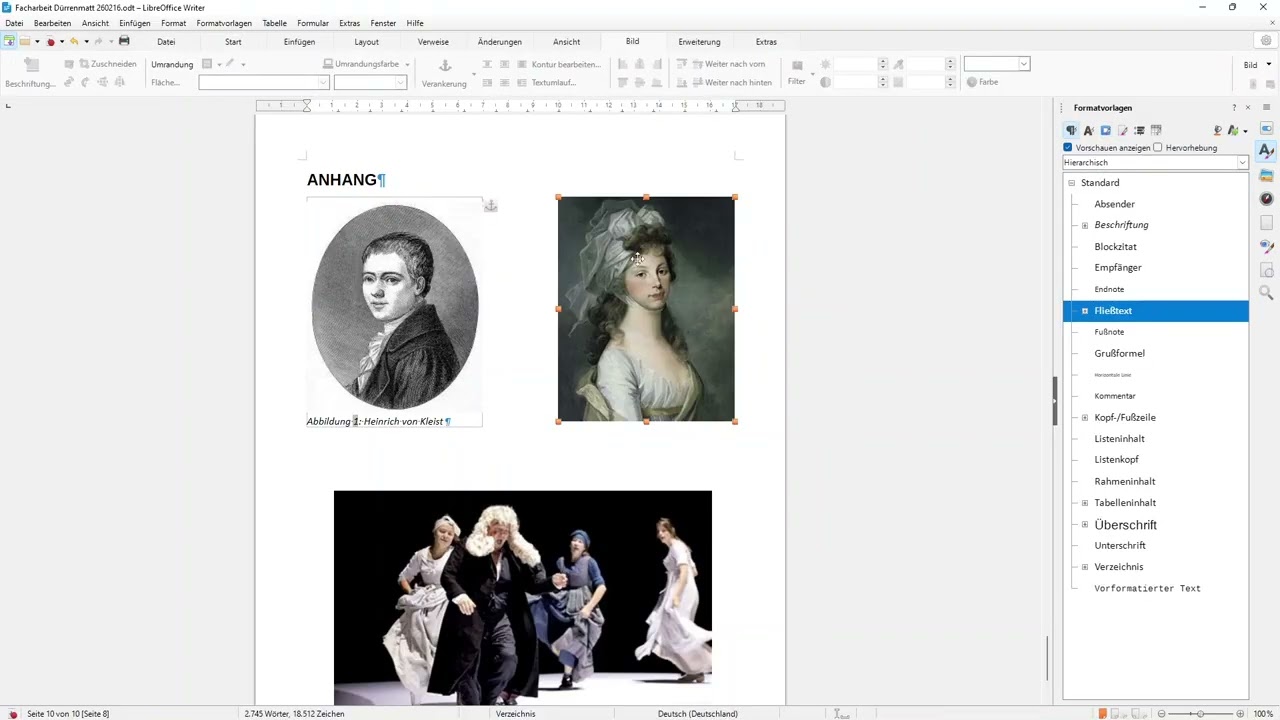Select the theater stage photo

coord(523,597)
